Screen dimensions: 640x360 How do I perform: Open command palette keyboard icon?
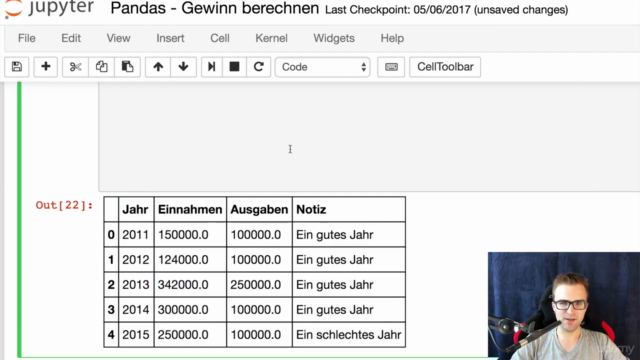[391, 67]
